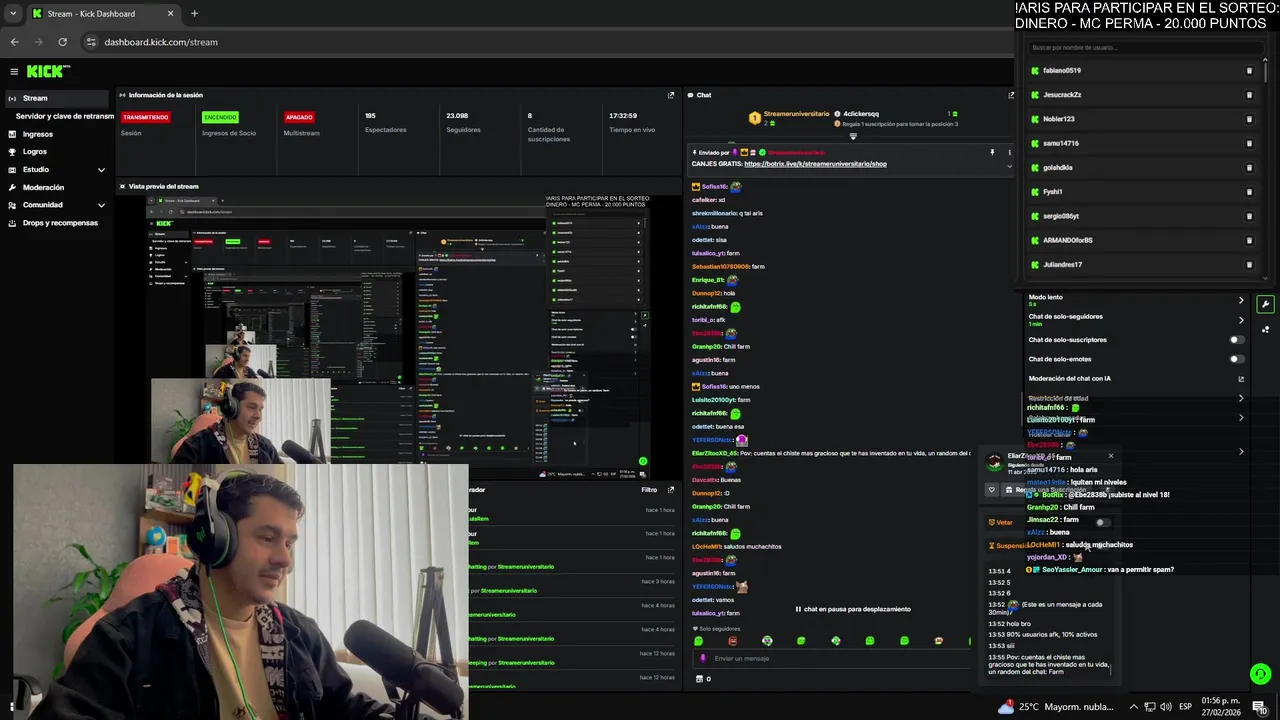
Task: Expand the Estudio sidebar section
Action: [x=101, y=170]
